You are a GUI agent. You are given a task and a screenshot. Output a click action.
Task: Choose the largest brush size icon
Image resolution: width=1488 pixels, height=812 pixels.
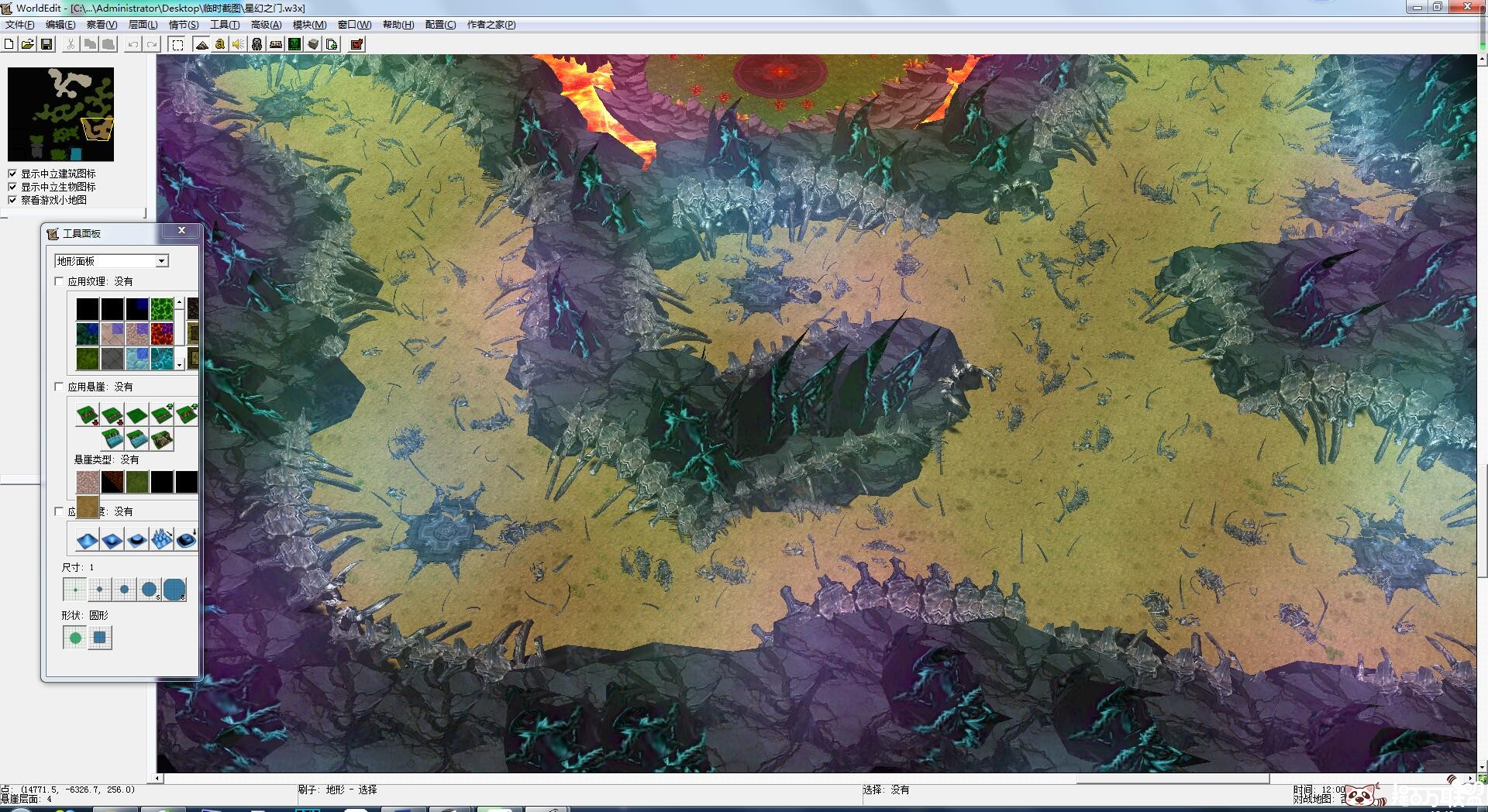pos(174,590)
